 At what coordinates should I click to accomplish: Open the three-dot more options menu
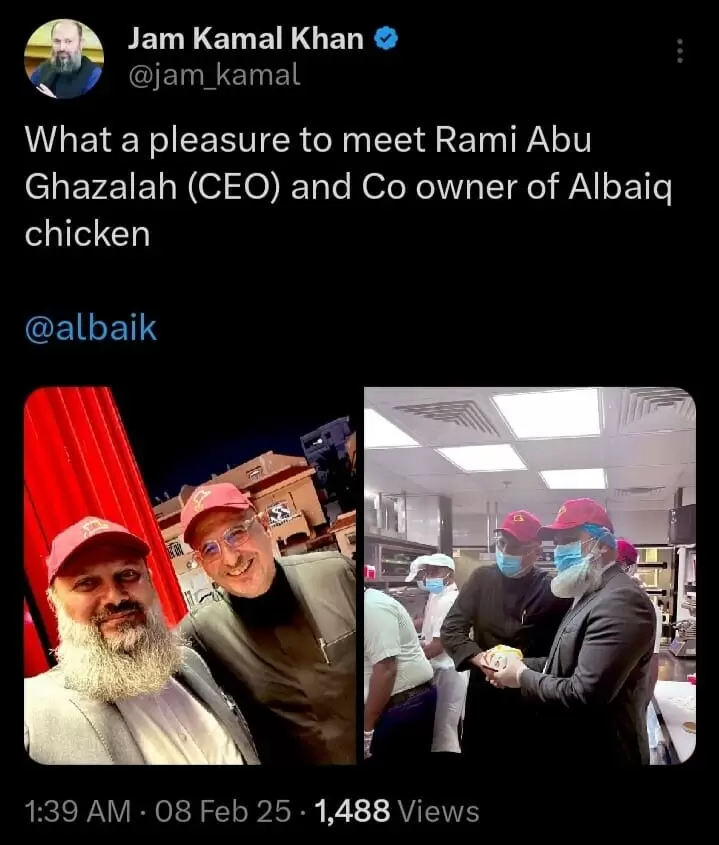click(680, 51)
